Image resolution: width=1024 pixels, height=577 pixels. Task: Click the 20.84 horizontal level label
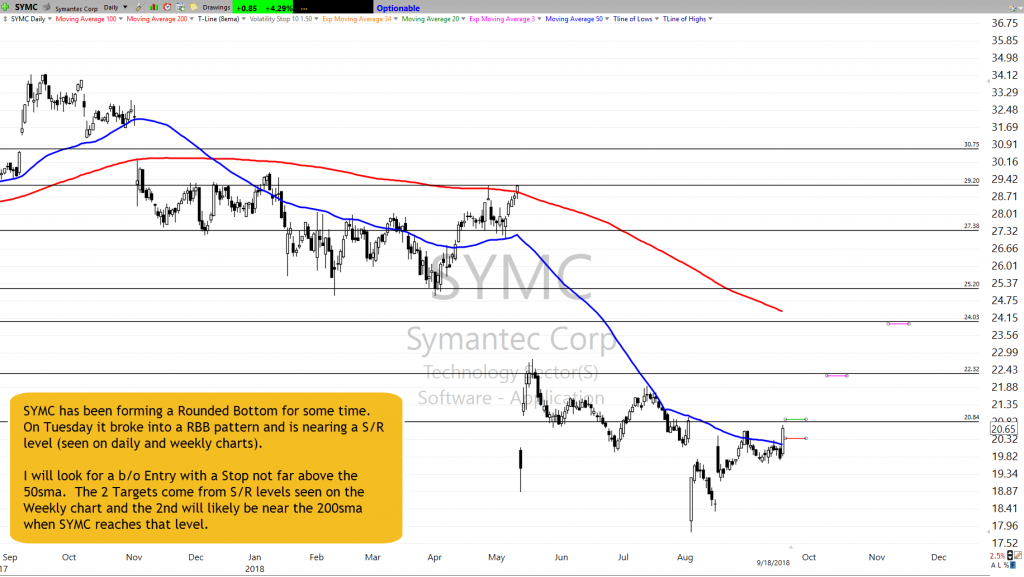click(x=971, y=417)
